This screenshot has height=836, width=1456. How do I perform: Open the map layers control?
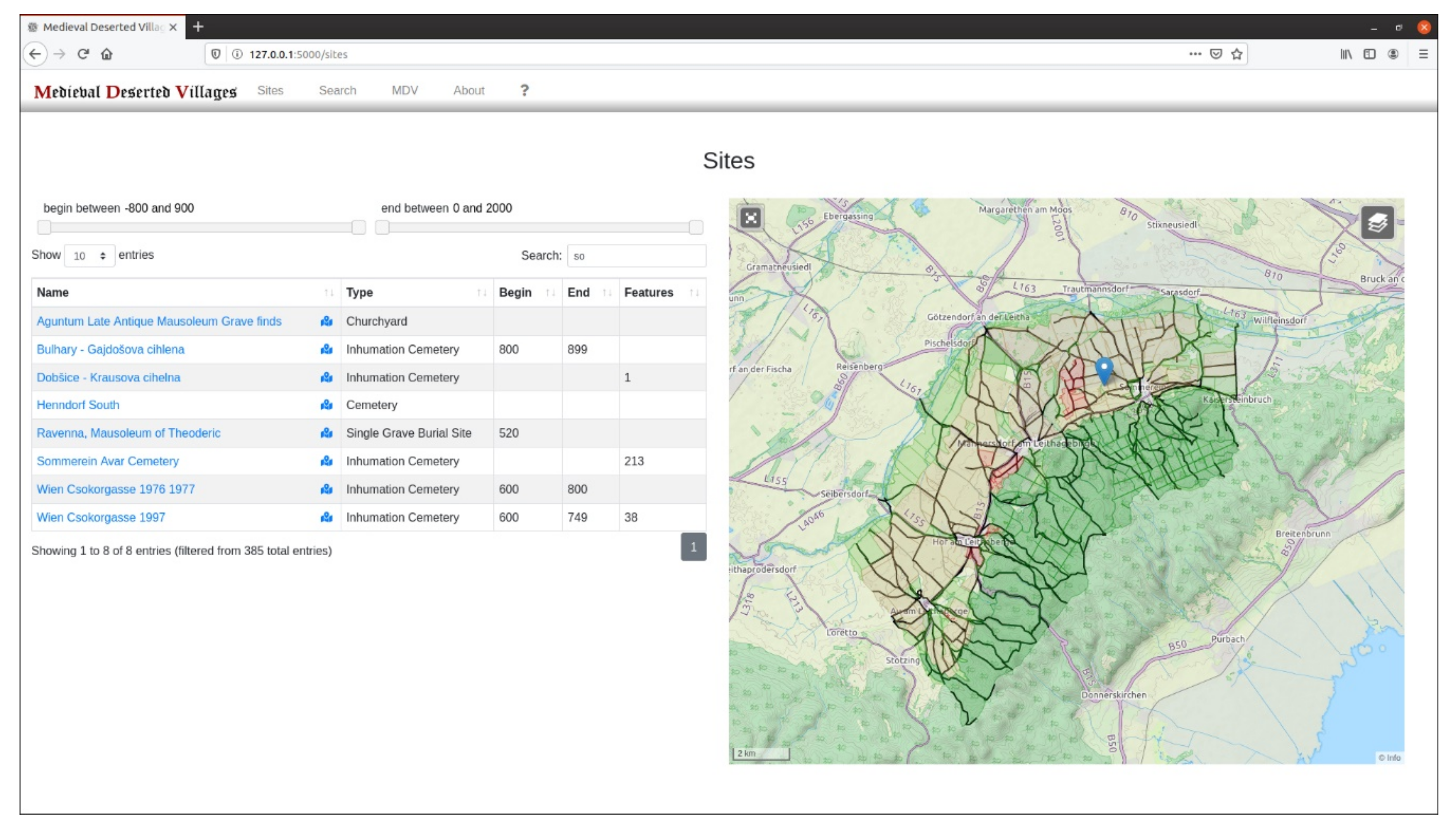[x=1377, y=223]
